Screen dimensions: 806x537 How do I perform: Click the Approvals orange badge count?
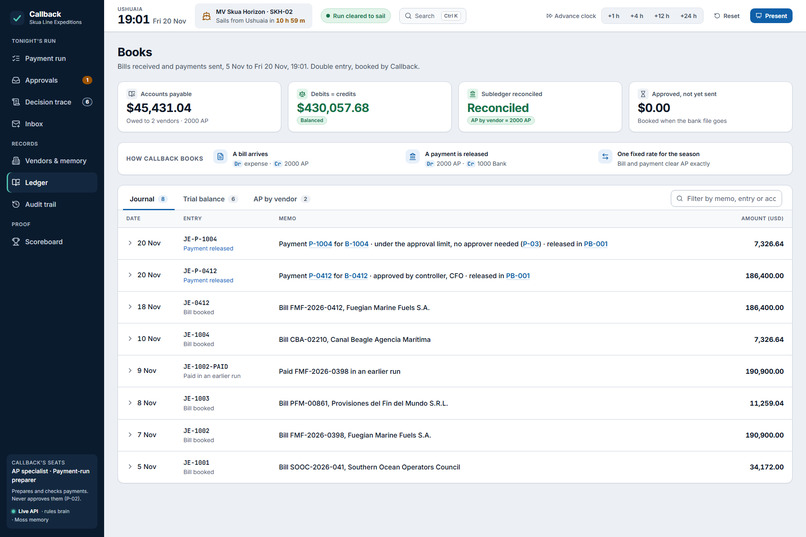(x=87, y=80)
